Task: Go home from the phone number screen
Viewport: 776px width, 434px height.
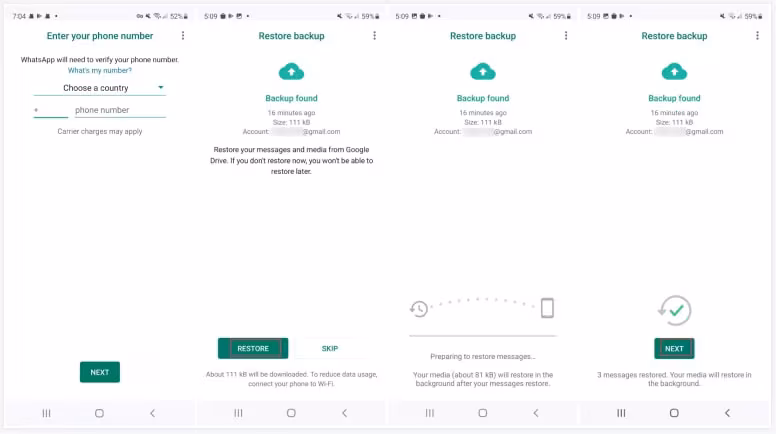Action: [99, 413]
